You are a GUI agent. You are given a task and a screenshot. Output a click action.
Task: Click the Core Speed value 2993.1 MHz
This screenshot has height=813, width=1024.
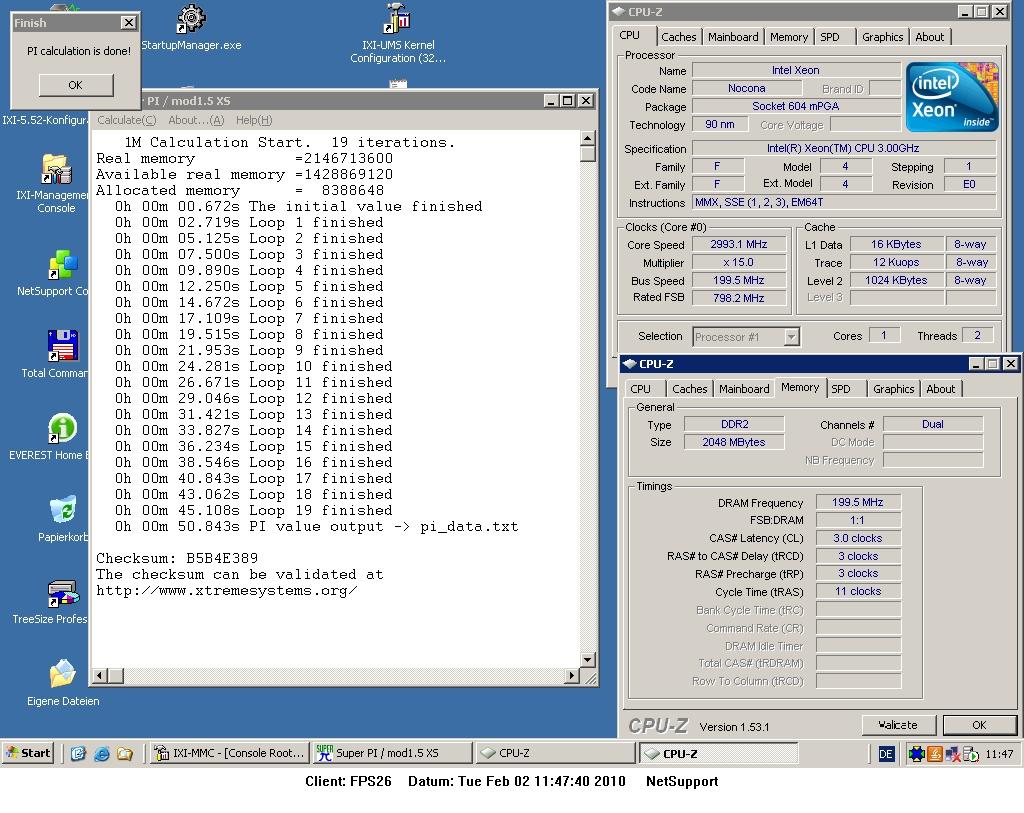(739, 244)
